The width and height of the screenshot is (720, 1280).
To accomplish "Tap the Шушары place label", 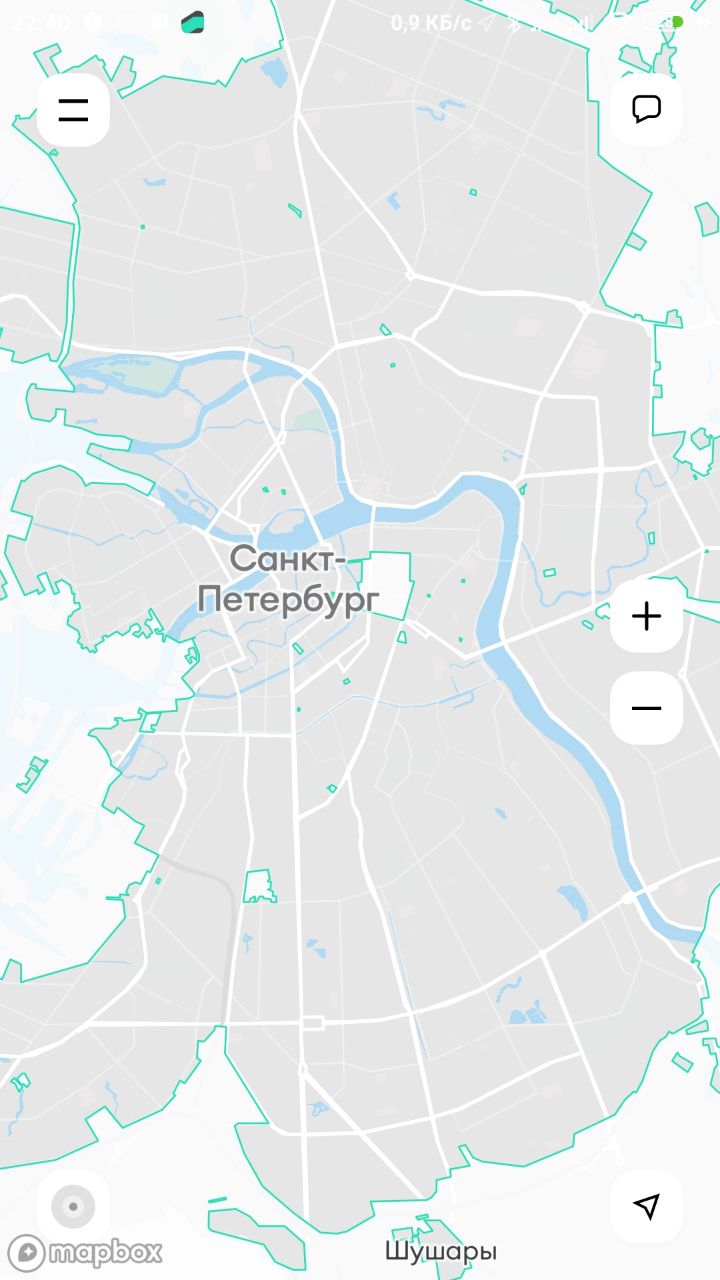I will 441,1251.
